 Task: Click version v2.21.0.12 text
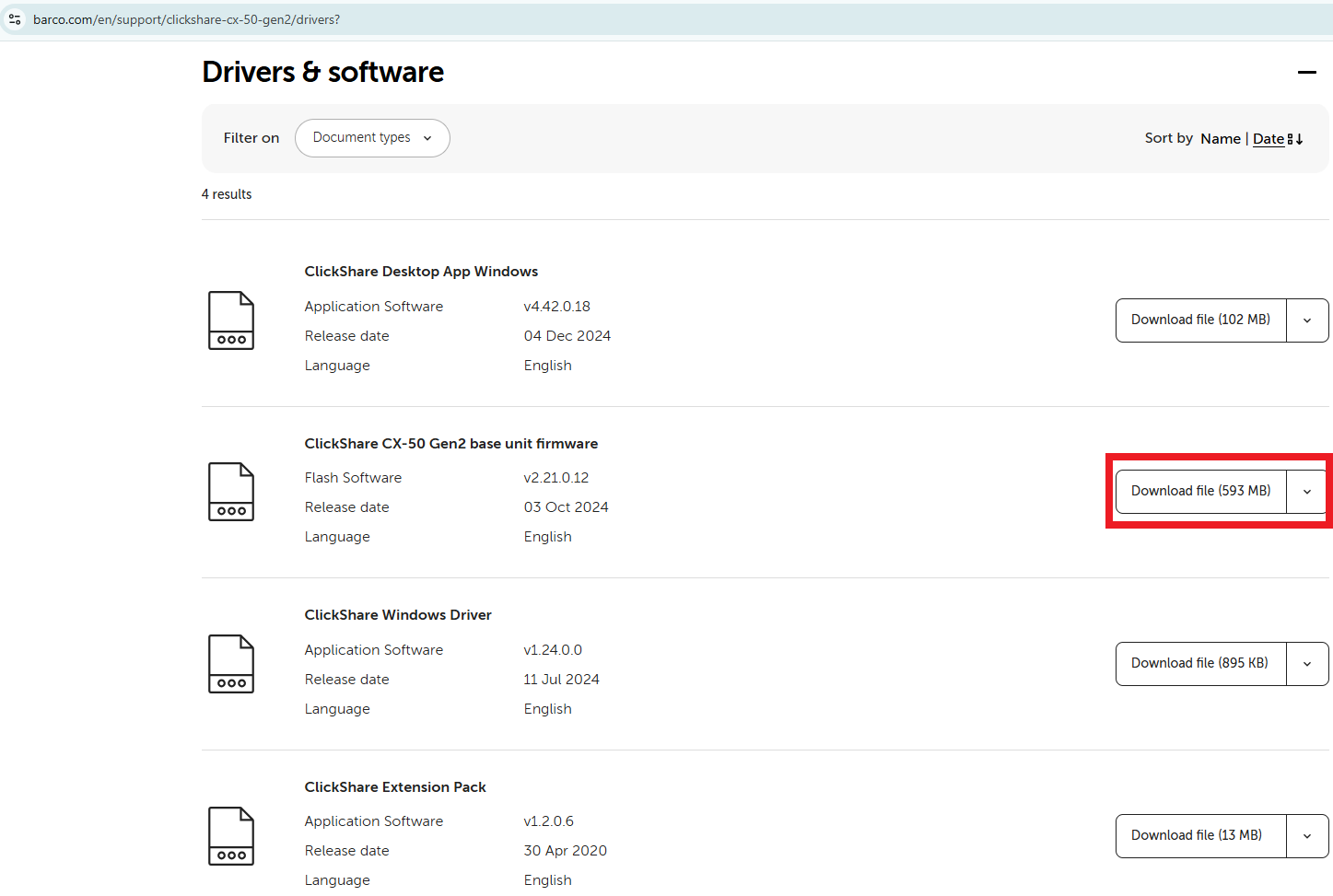pos(556,478)
